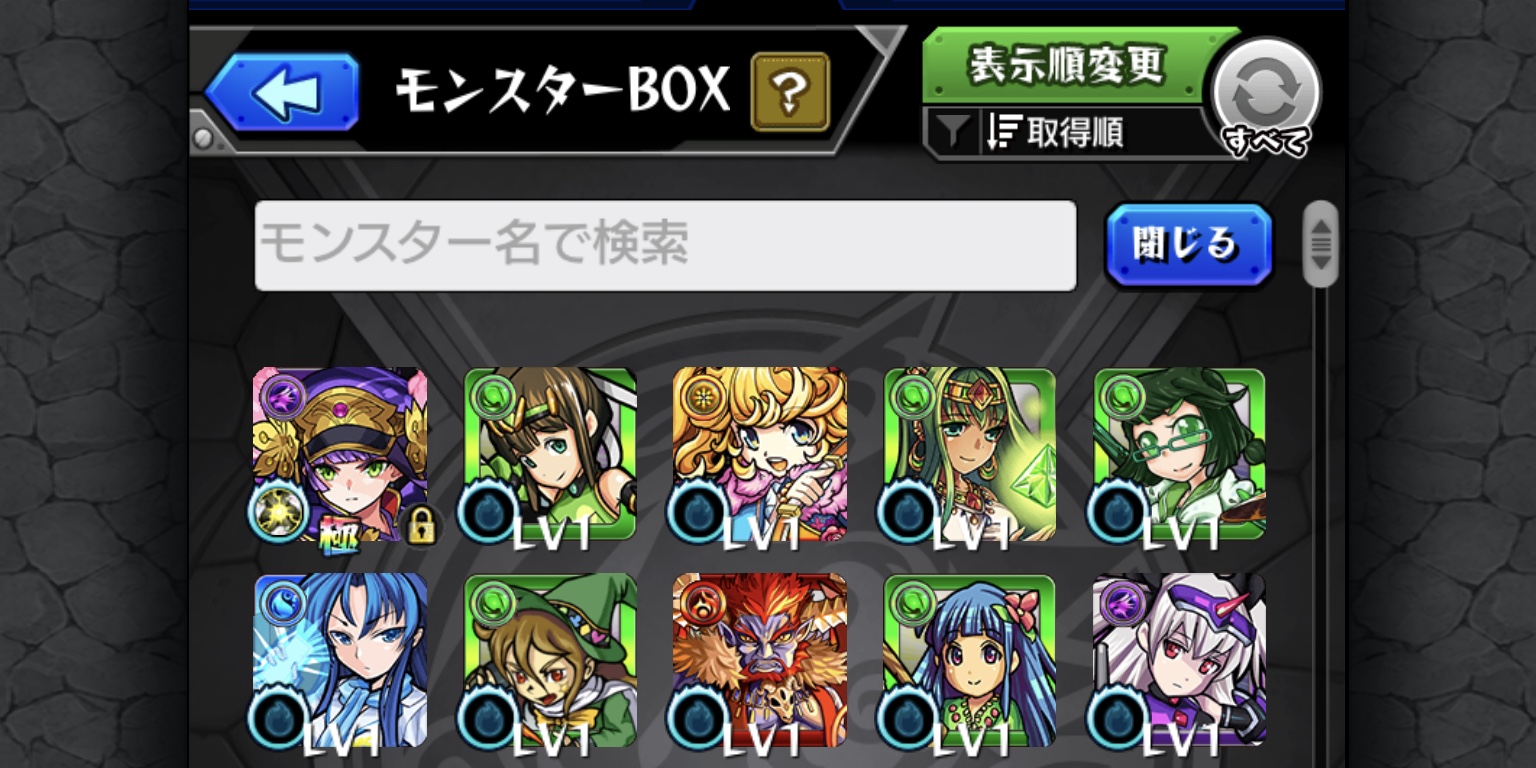1536x768 pixels.
Task: Select the purple-haired locked 極 monster
Action: pos(340,455)
